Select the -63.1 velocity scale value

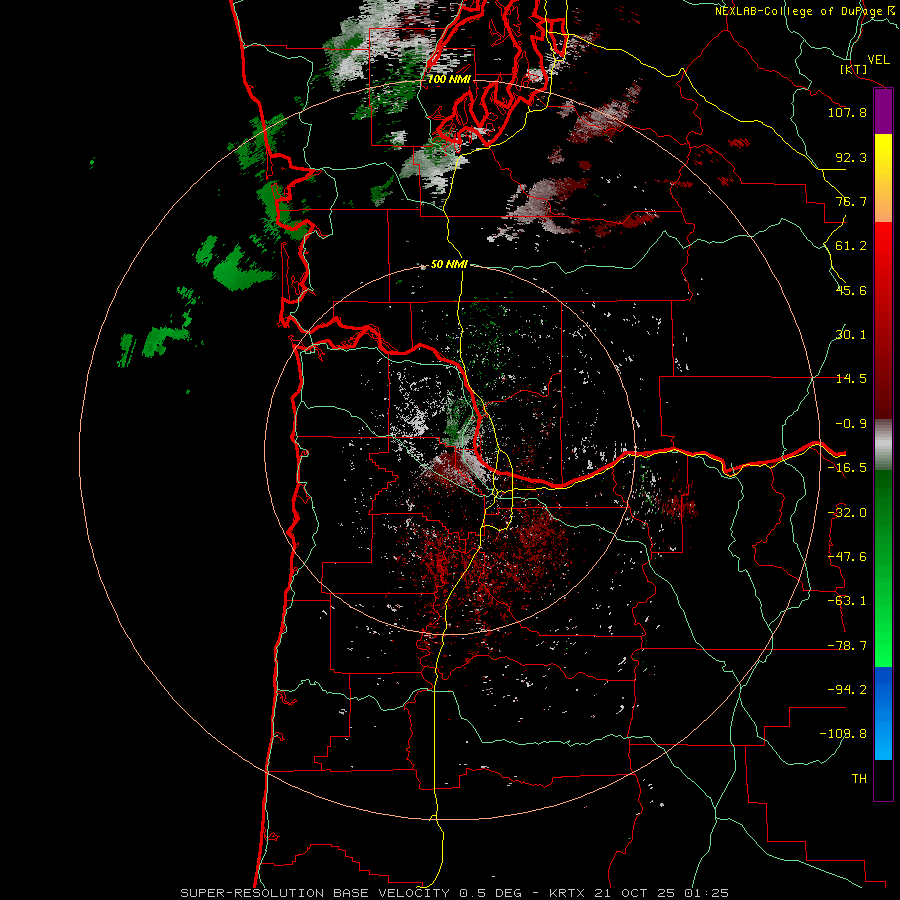(847, 601)
